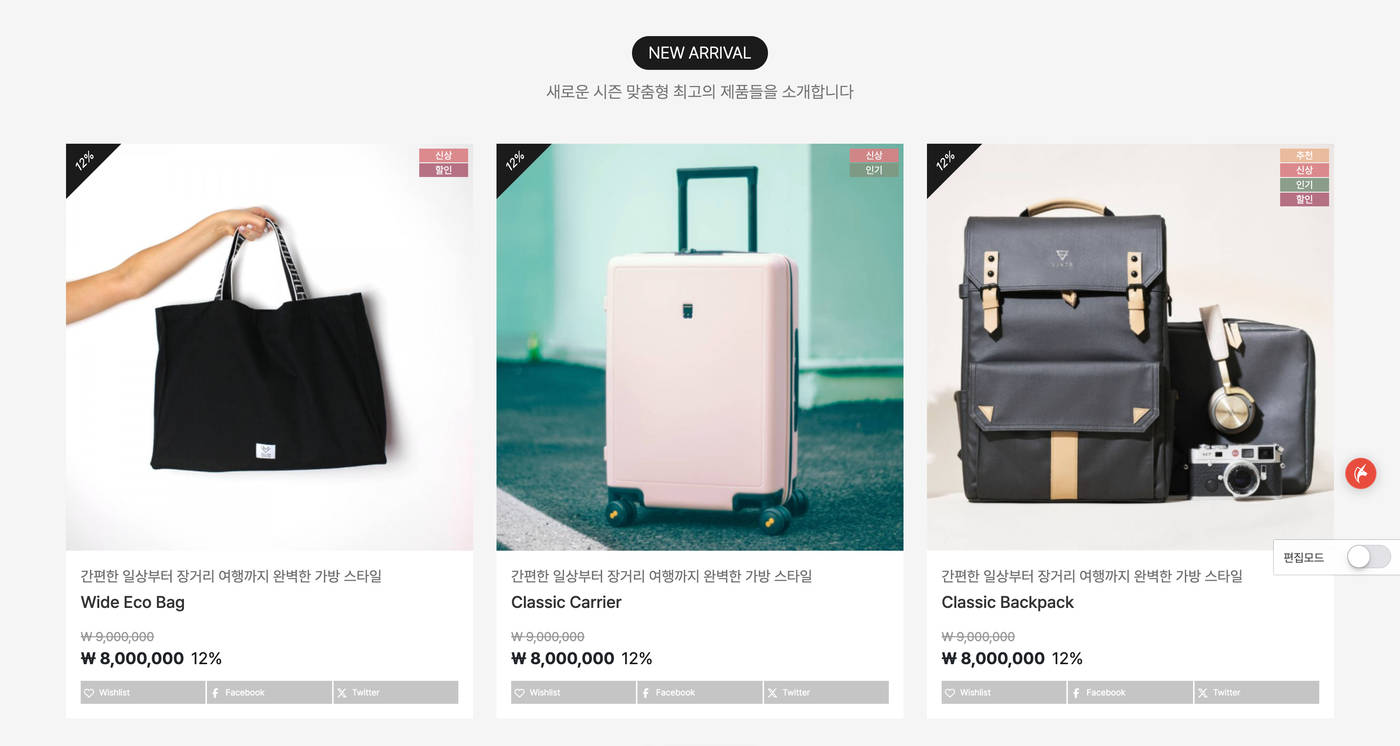Share Classic Backpack on Twitter
Screen dimensions: 1400x746
click(1257, 692)
